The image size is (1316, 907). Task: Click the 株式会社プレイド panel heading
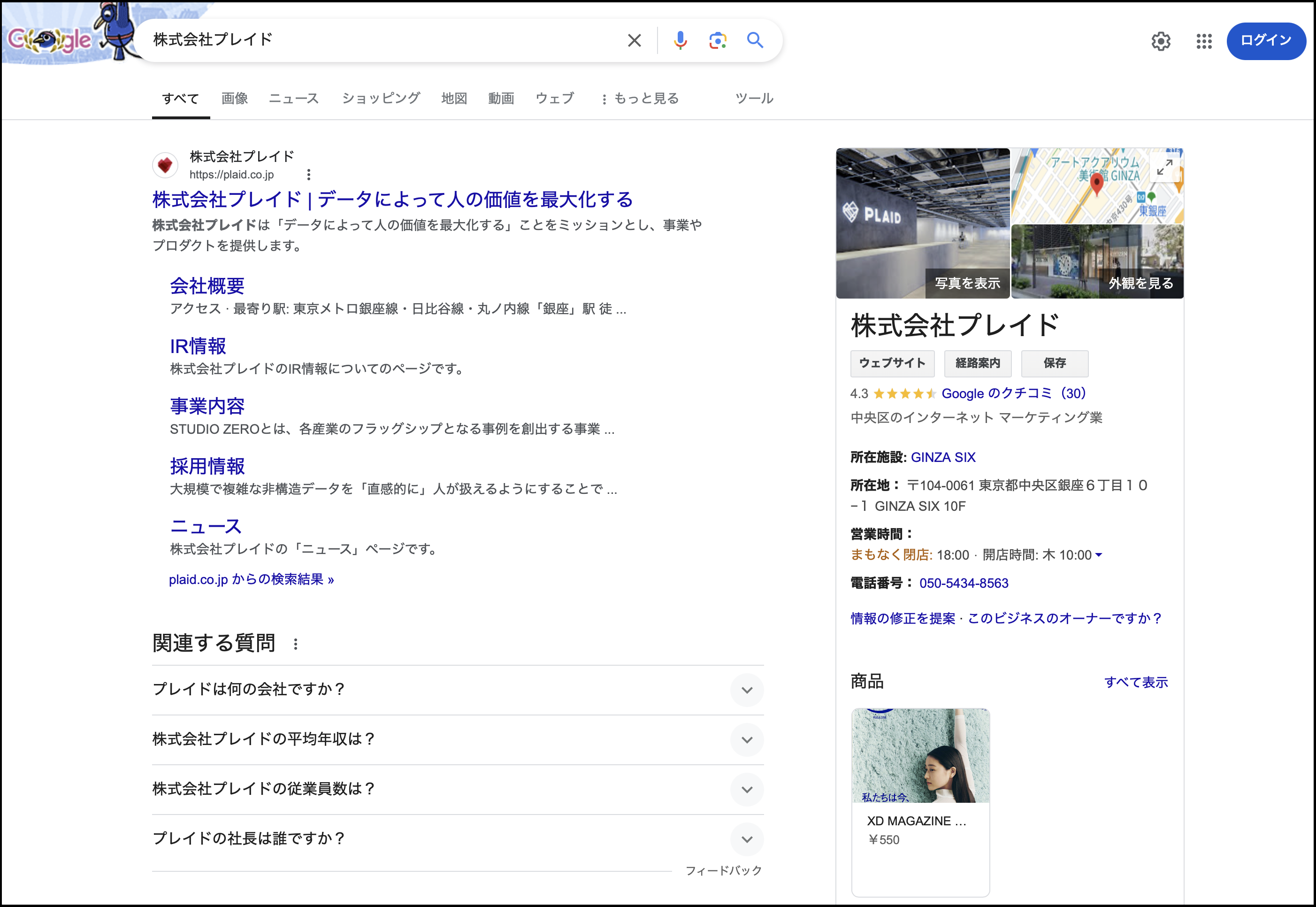coord(955,325)
